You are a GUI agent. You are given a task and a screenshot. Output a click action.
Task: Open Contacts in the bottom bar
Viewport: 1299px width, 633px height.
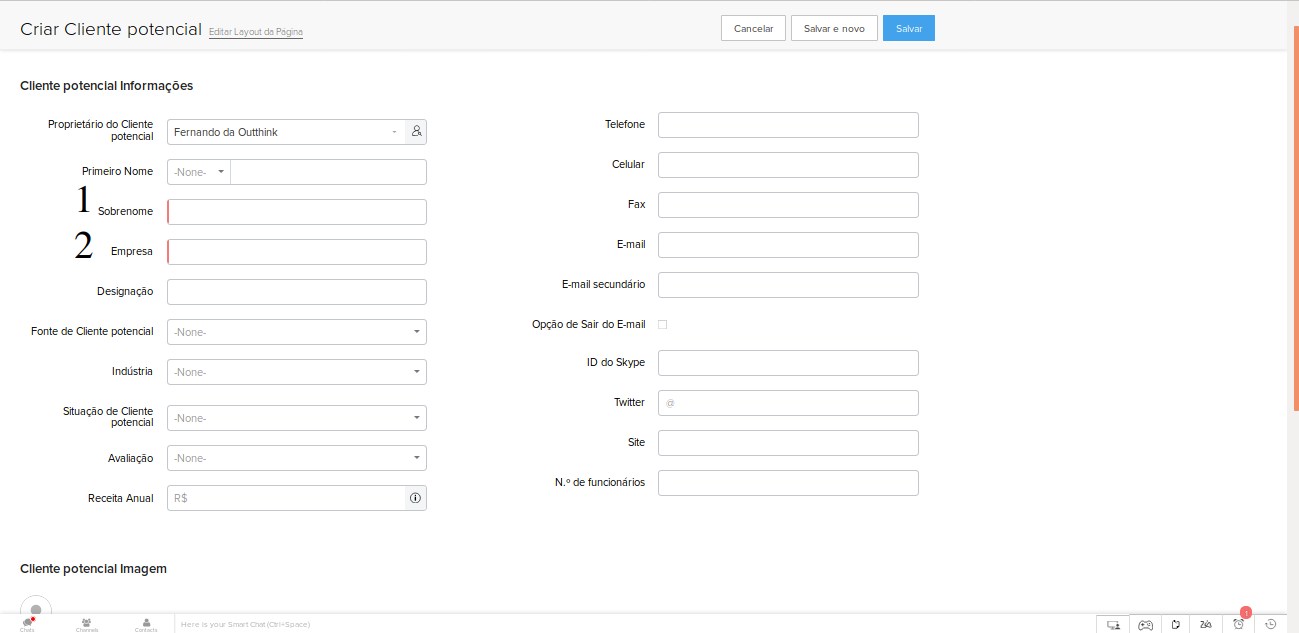point(146,624)
